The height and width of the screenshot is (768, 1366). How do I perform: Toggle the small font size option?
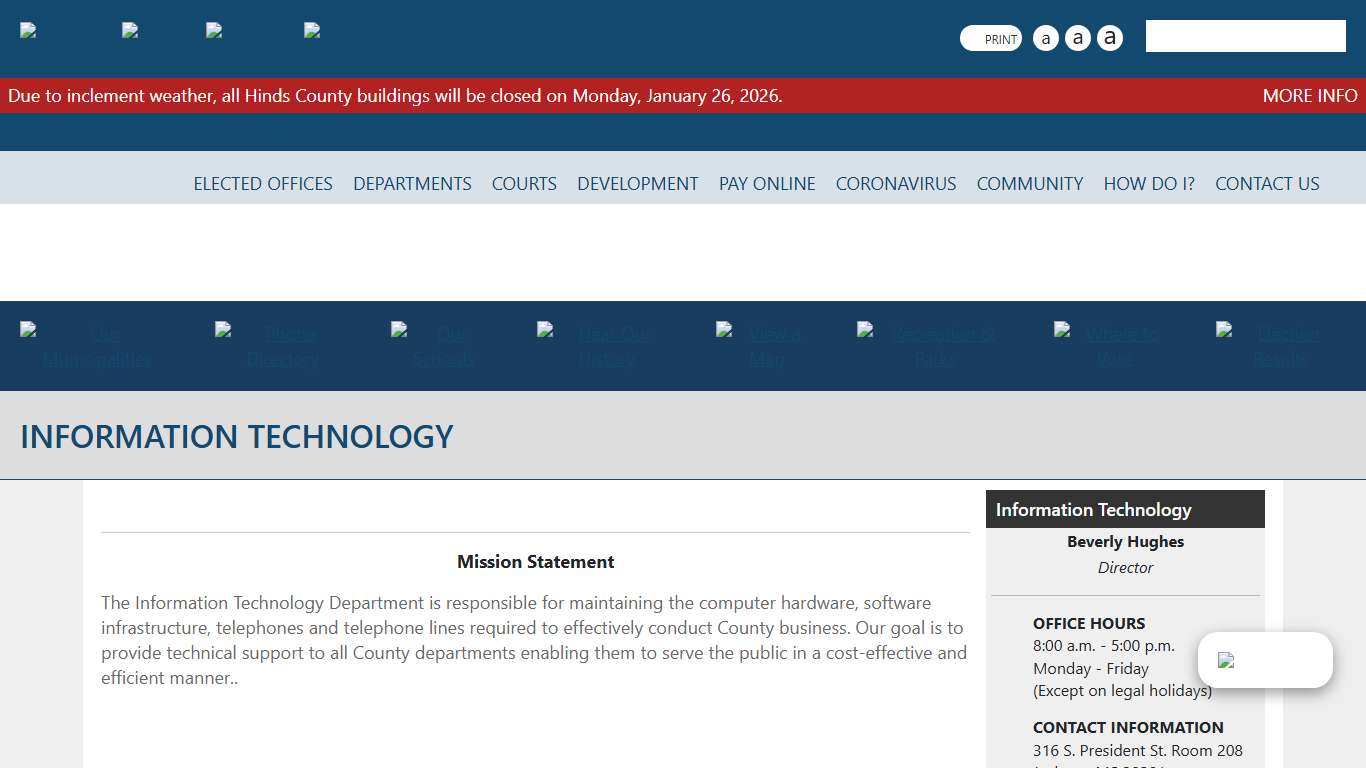tap(1046, 37)
